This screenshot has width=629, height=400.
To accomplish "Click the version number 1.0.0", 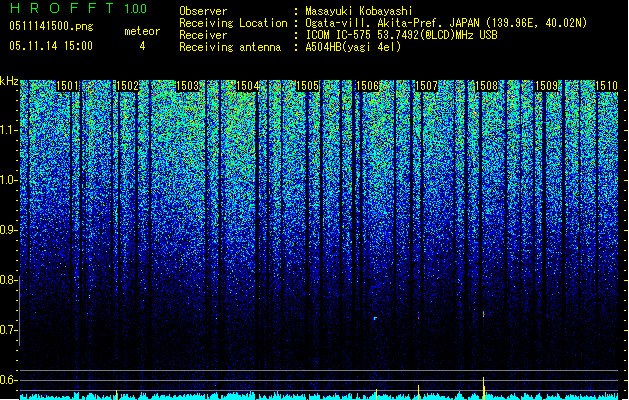I will [136, 8].
